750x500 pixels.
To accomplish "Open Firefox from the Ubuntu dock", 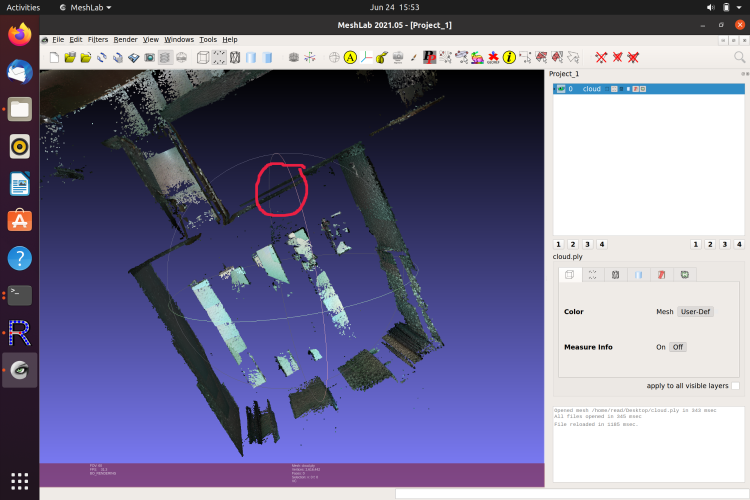I will (x=20, y=35).
